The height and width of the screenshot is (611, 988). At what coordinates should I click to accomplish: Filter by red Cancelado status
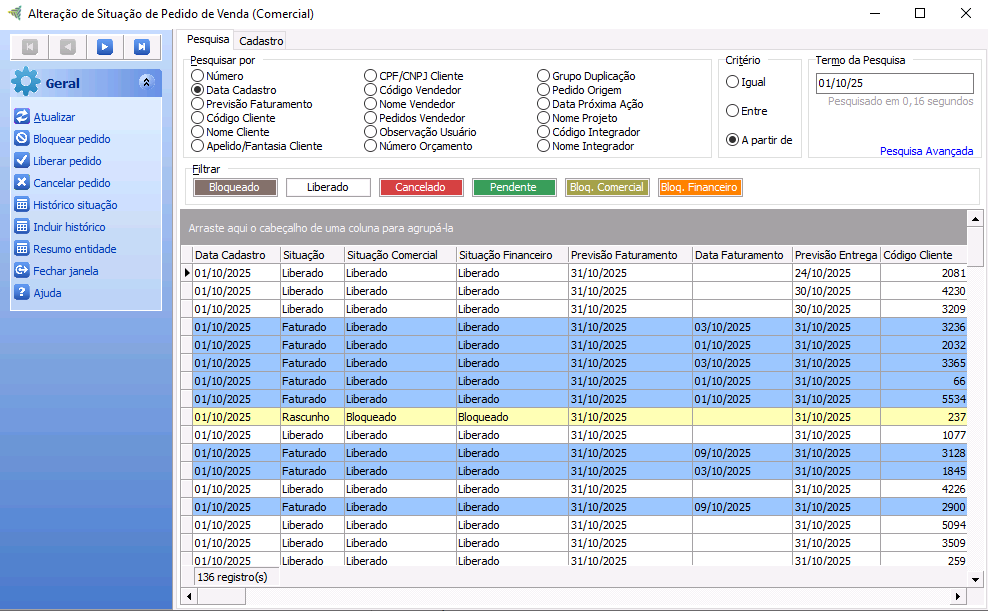[x=420, y=187]
